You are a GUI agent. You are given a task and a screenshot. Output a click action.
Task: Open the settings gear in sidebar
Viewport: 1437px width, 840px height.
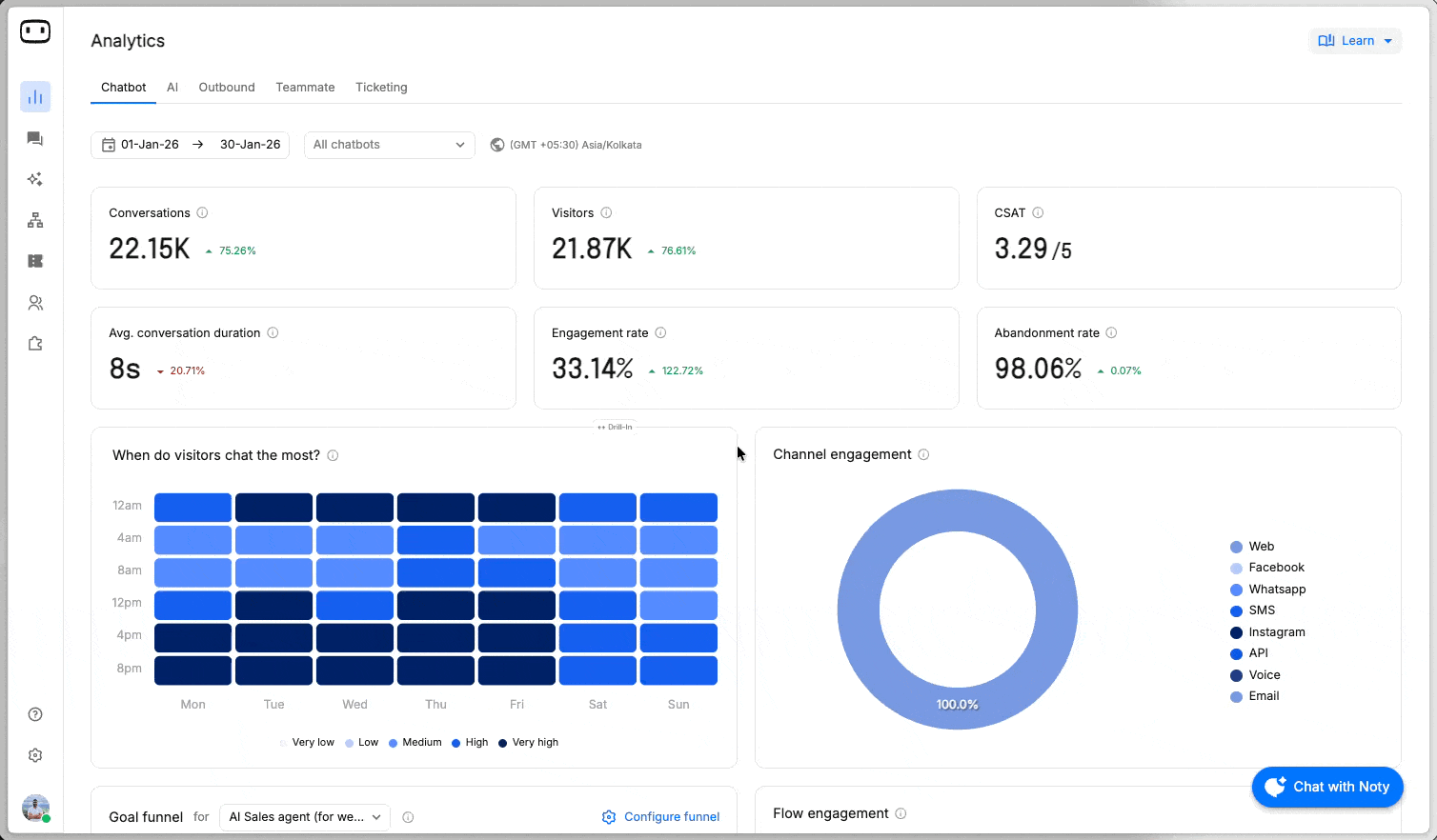pyautogui.click(x=35, y=755)
